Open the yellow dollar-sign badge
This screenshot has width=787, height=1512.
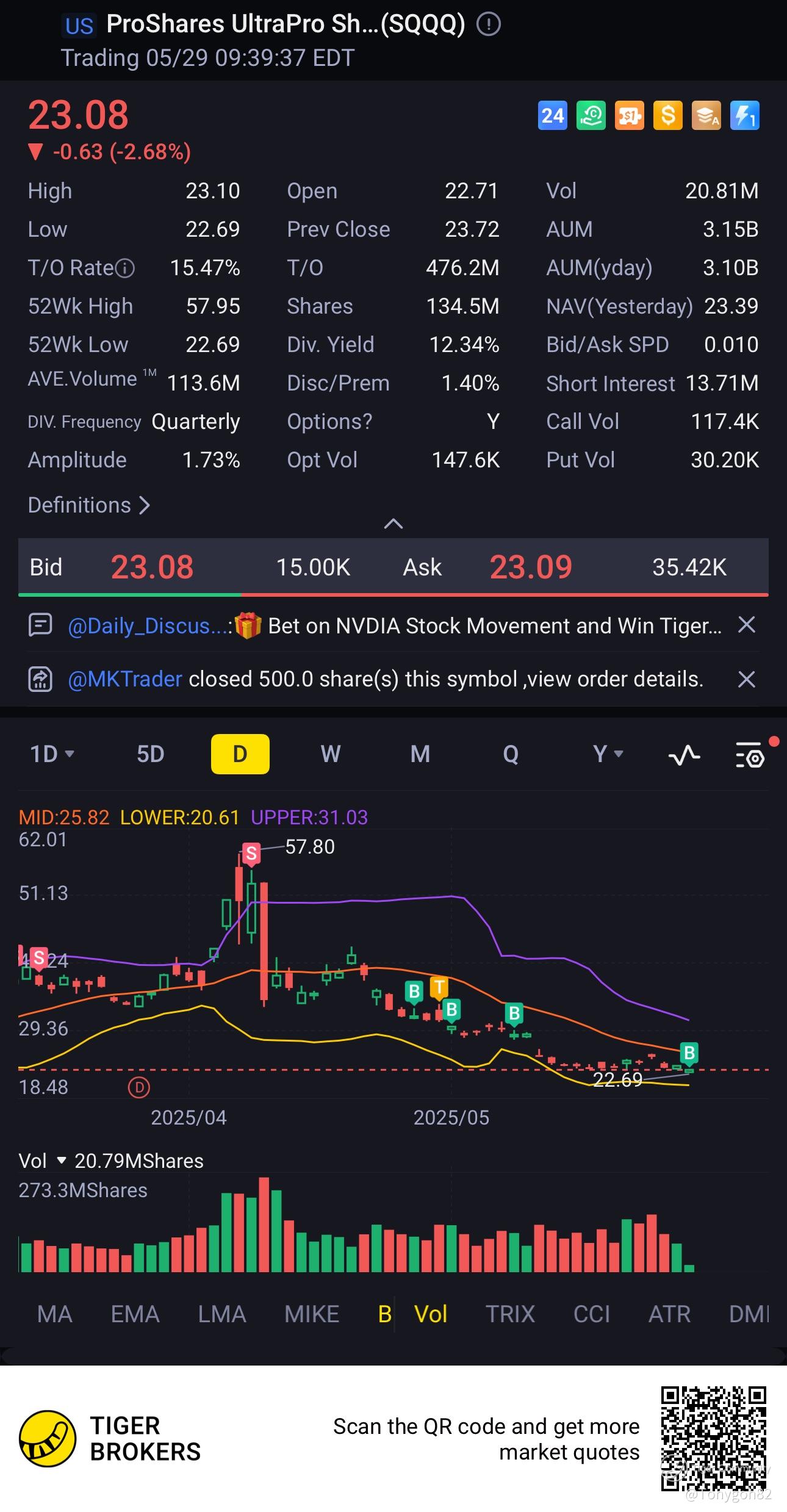[668, 115]
